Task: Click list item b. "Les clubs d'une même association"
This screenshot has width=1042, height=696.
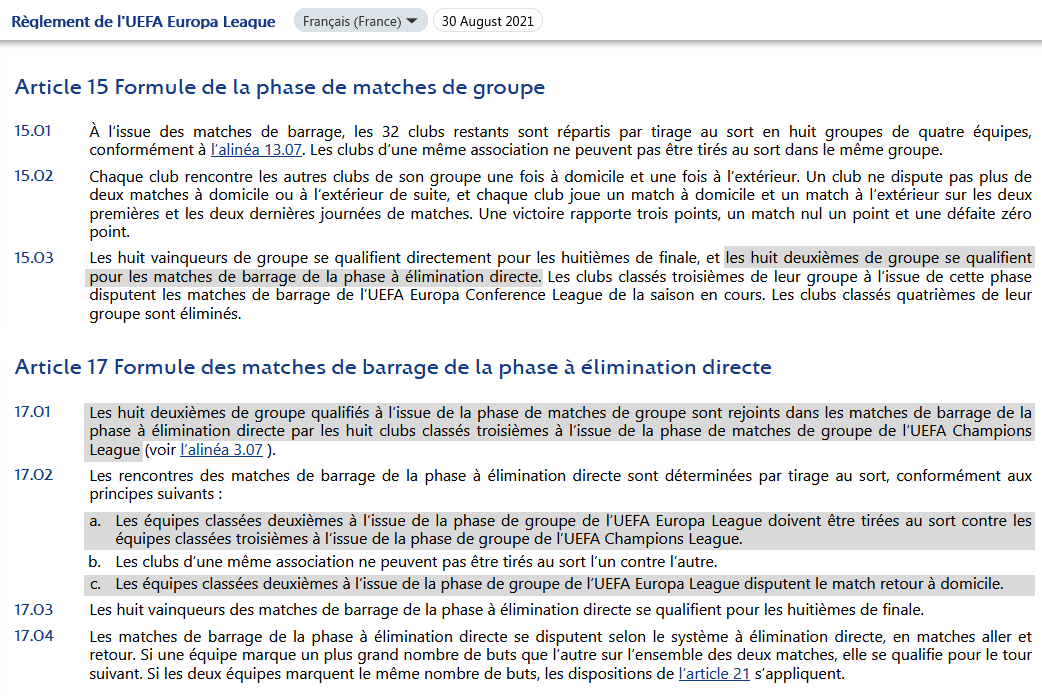Action: point(403,562)
